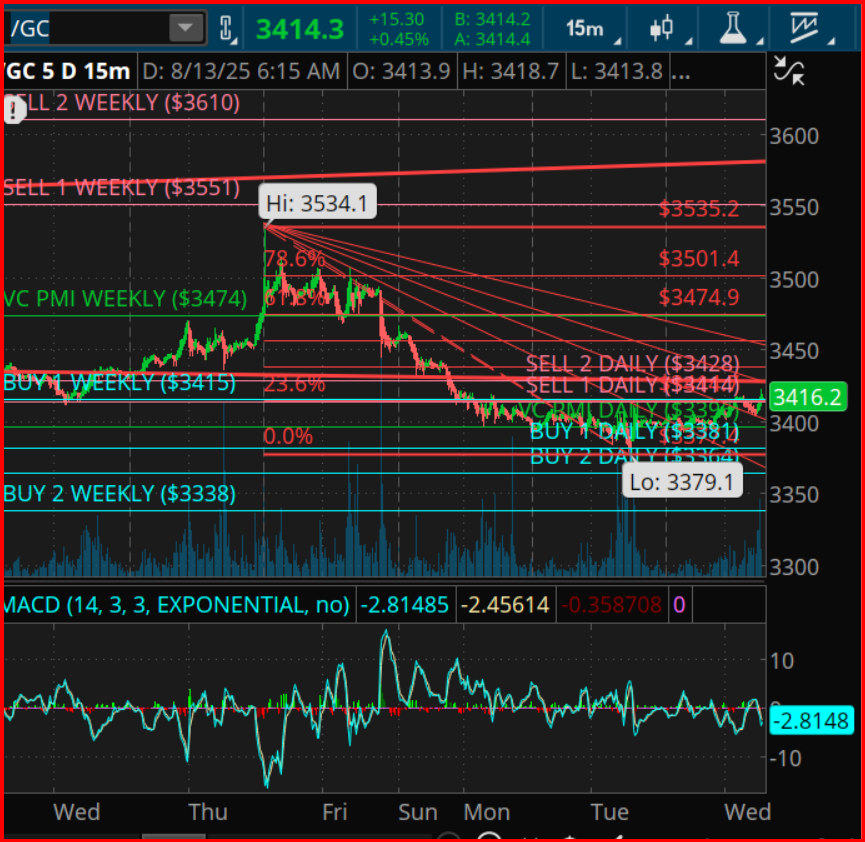Image resolution: width=865 pixels, height=842 pixels.
Task: Click the $3501.4 Fibonacci price label
Action: click(698, 258)
